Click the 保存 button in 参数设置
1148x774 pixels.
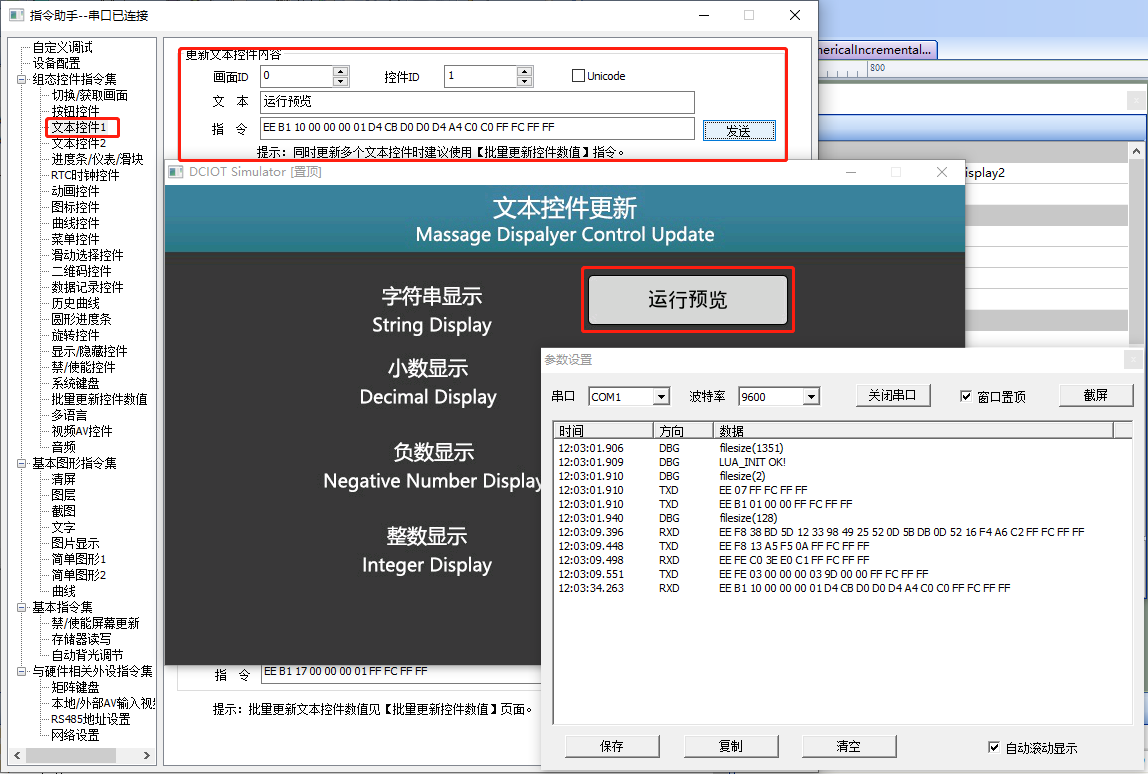coord(612,746)
